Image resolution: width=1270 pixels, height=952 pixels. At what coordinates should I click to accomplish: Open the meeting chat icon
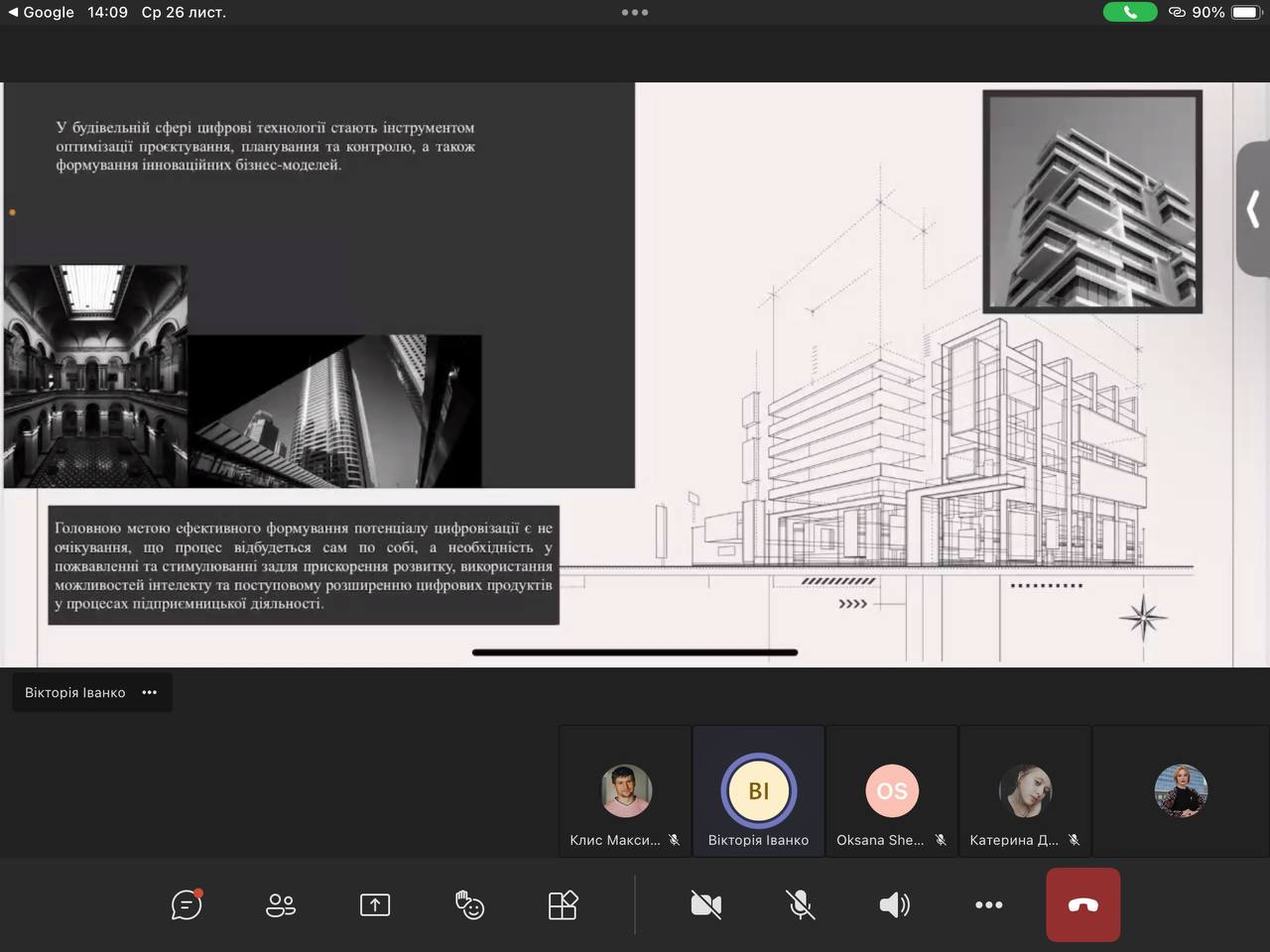click(x=187, y=904)
